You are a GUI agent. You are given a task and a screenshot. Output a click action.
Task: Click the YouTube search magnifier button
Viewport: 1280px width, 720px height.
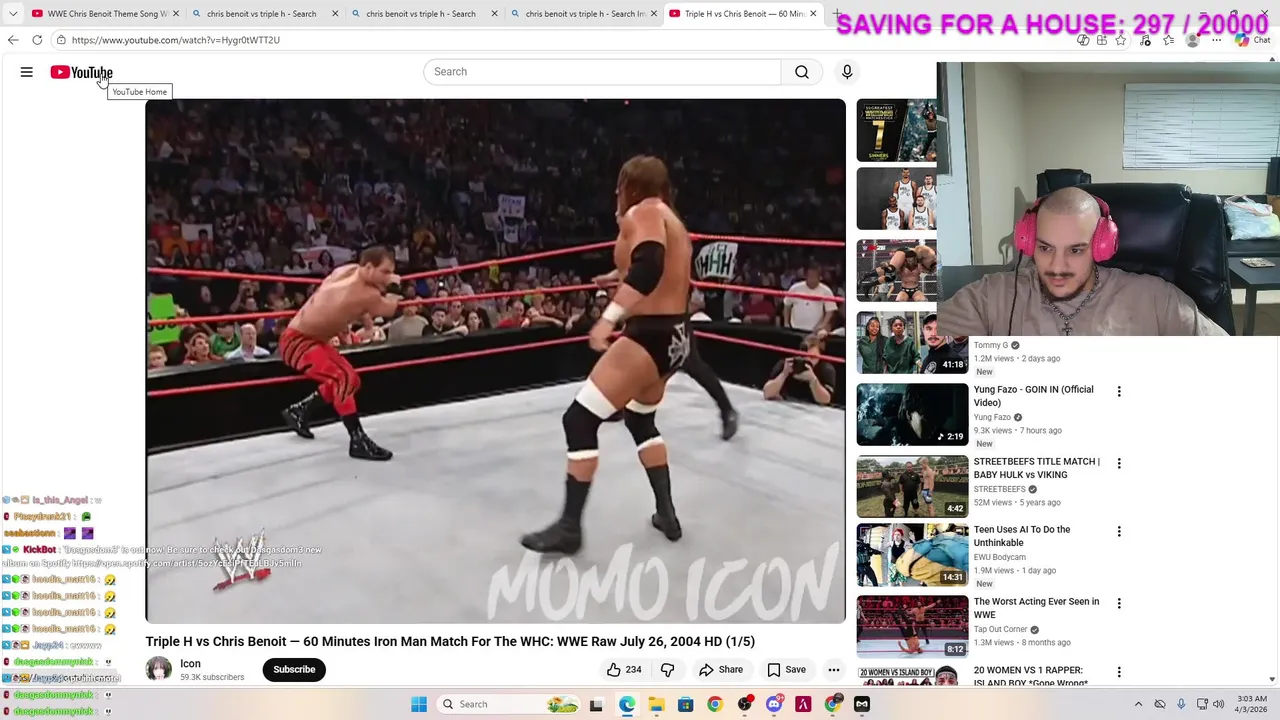click(802, 72)
